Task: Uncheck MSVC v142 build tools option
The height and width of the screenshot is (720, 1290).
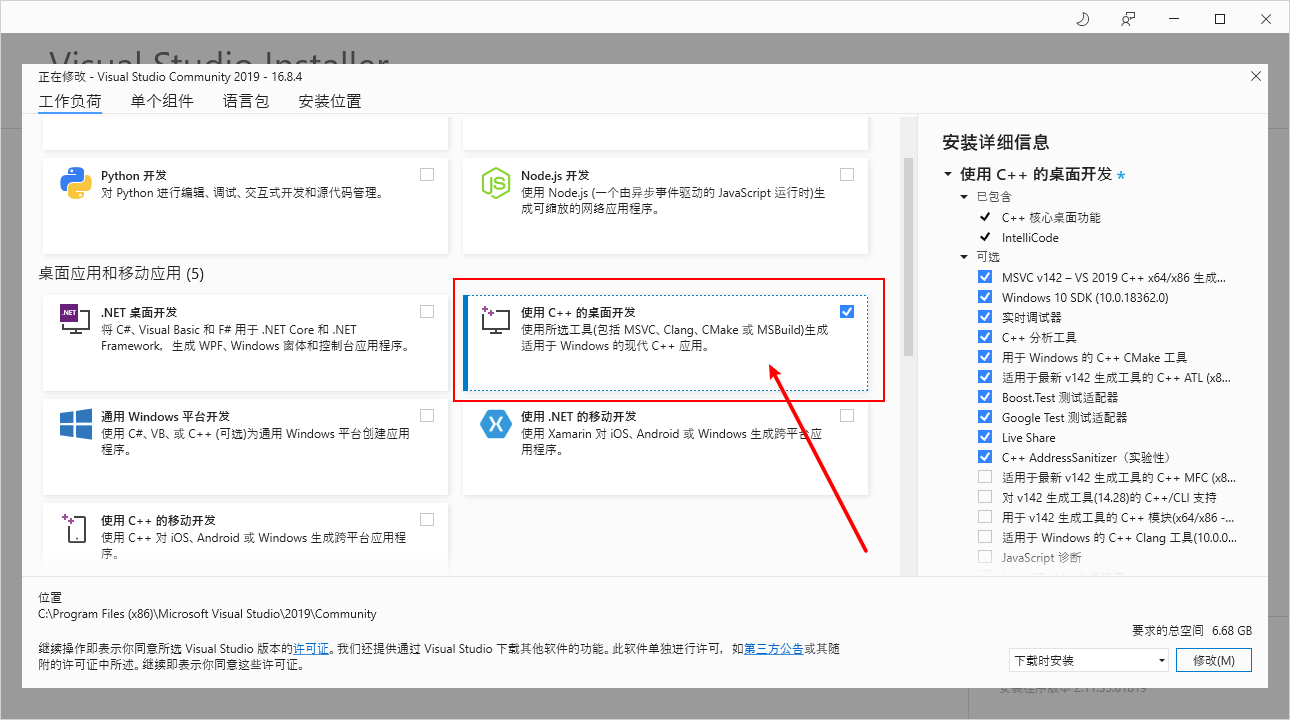Action: [x=985, y=277]
